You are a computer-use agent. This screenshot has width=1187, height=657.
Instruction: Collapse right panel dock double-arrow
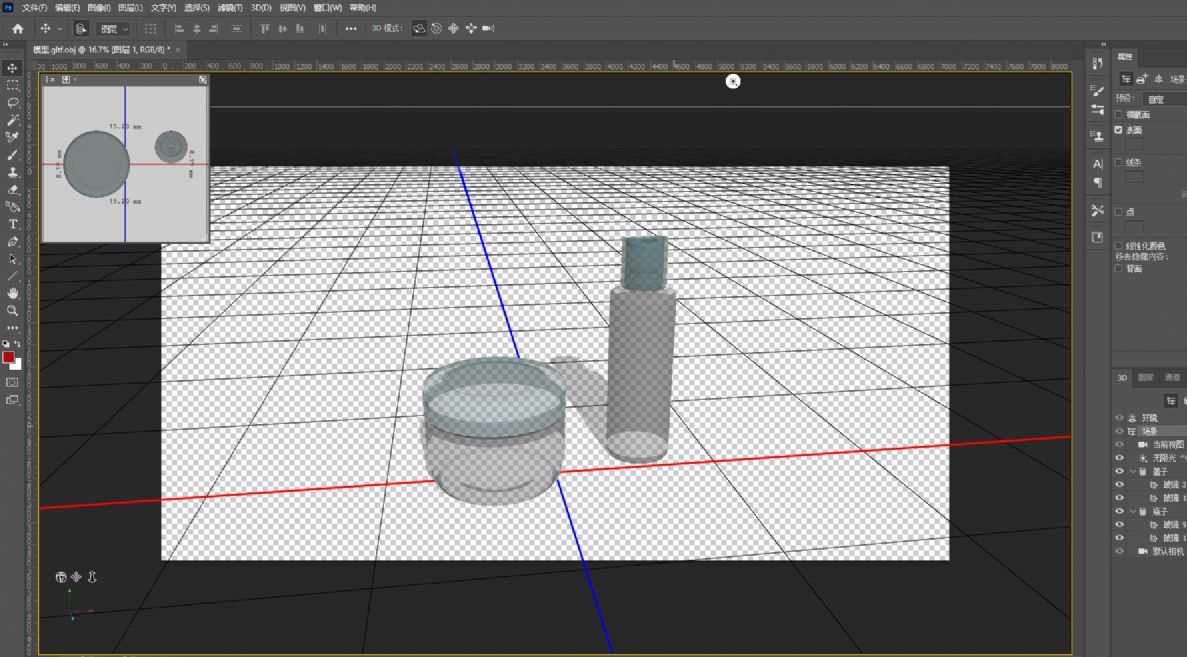[x=1104, y=44]
